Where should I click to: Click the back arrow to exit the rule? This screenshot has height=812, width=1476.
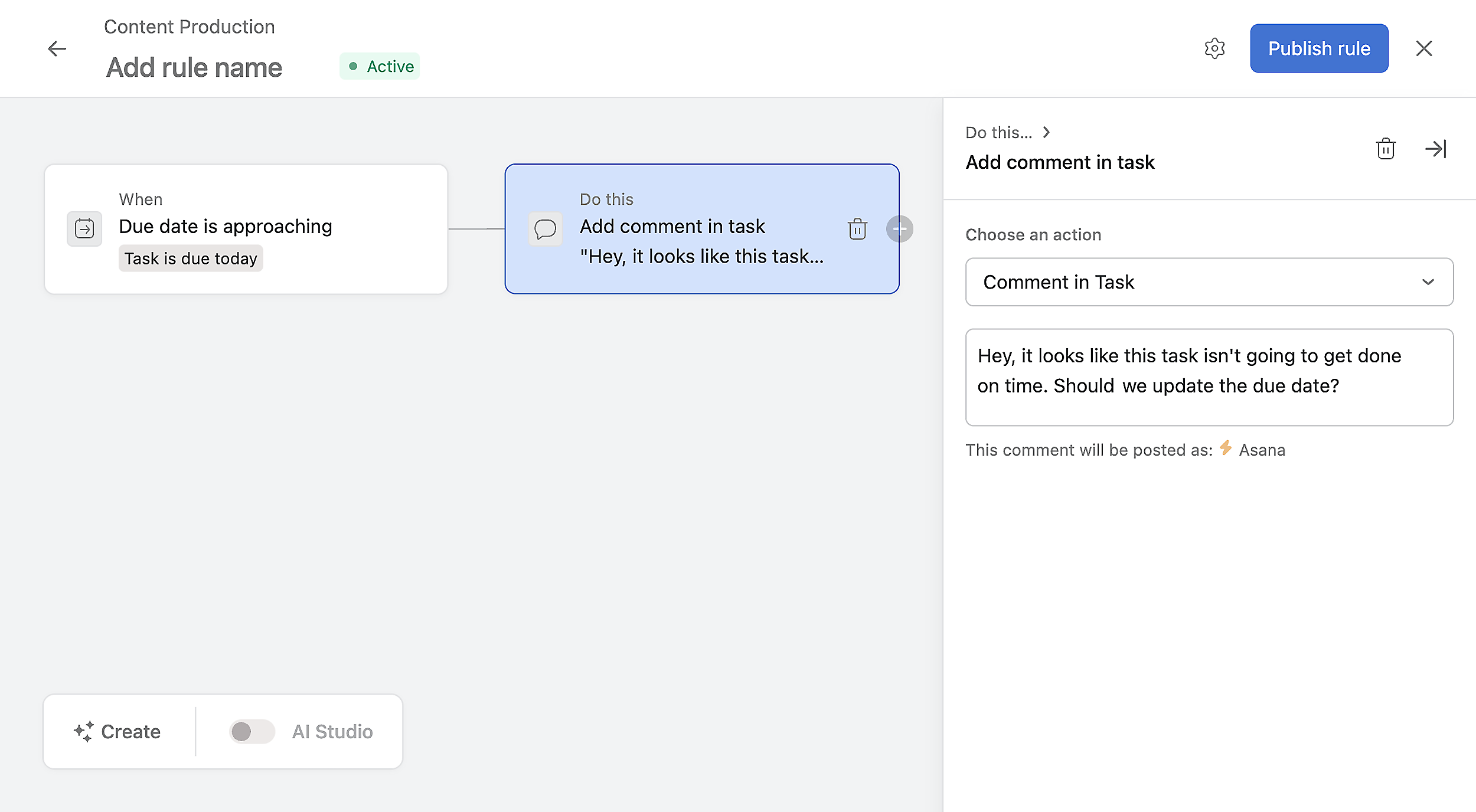(x=57, y=48)
